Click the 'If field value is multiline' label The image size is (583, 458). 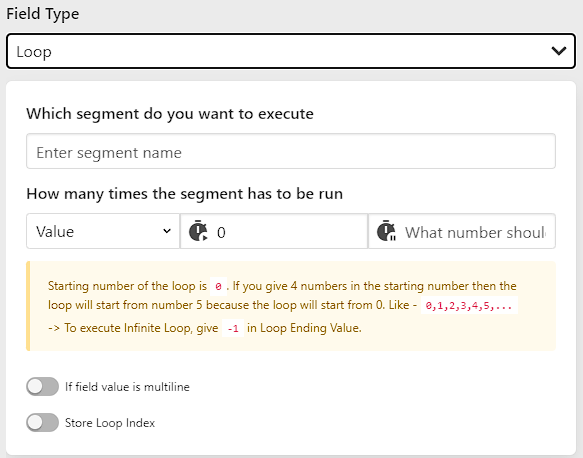pos(127,387)
